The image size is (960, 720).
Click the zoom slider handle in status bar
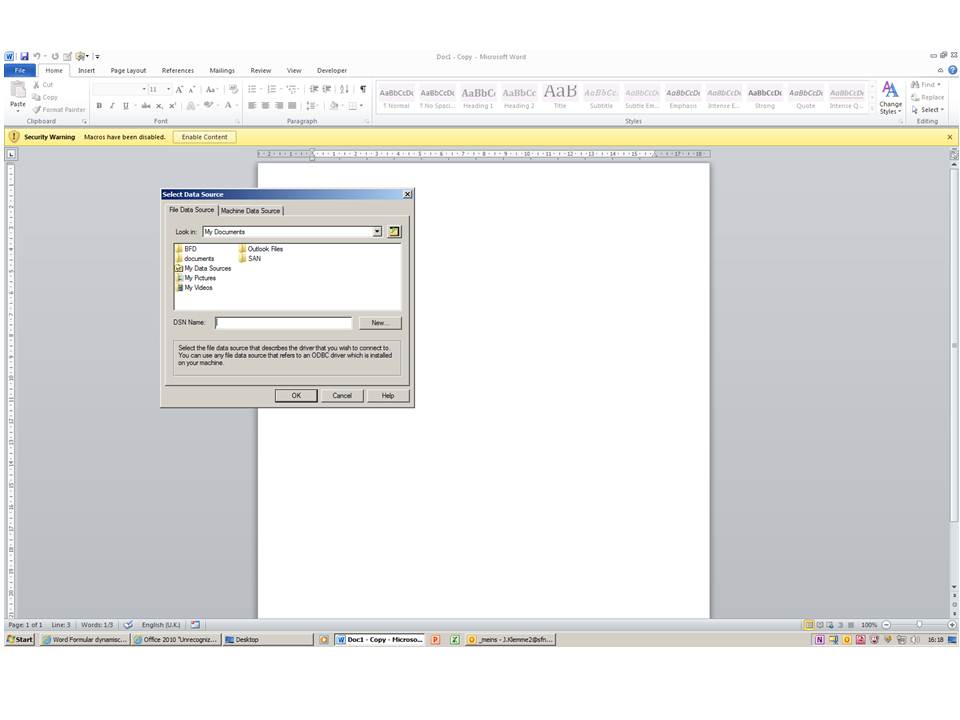coord(919,624)
